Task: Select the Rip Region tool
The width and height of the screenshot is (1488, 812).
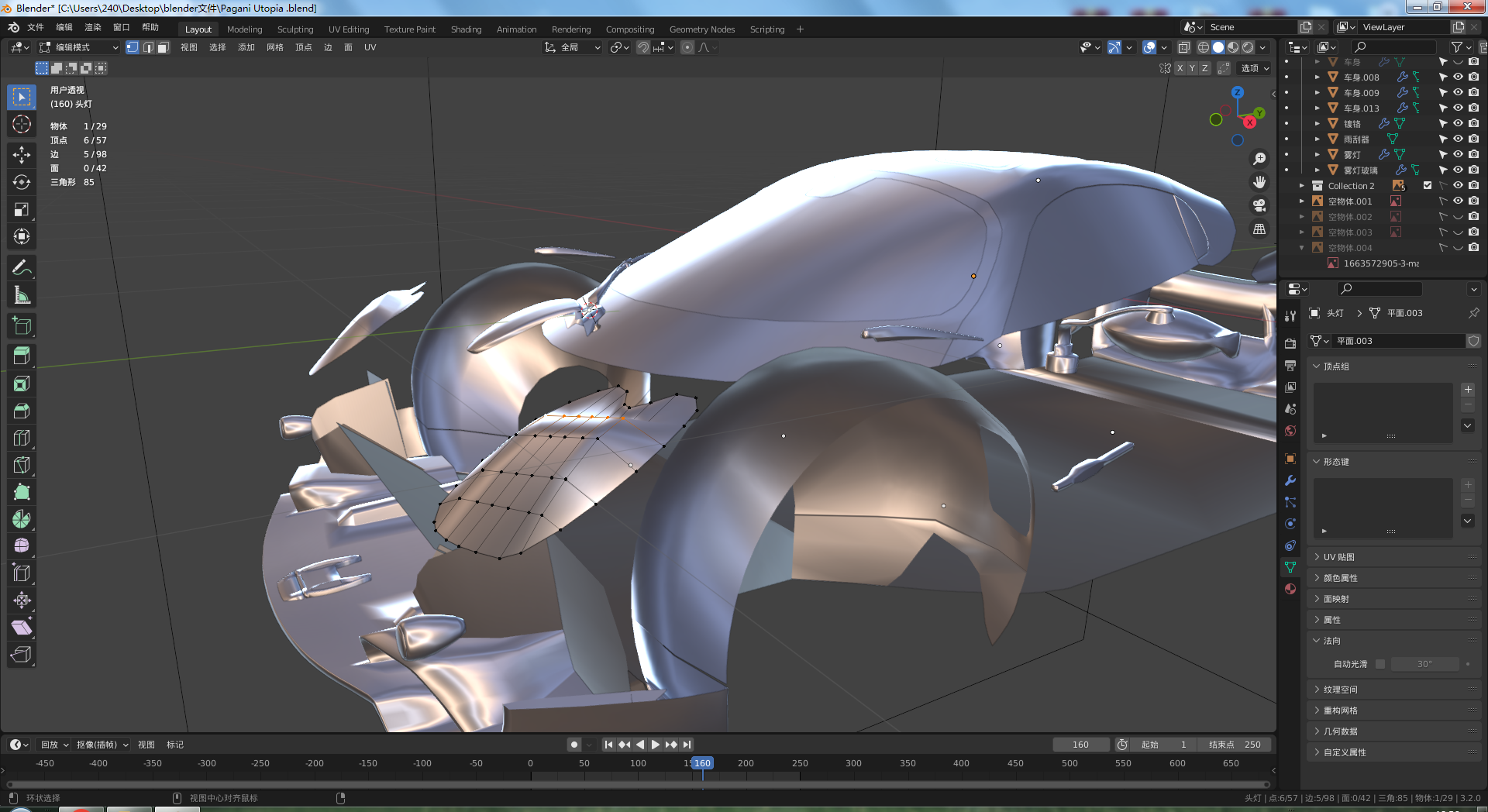Action: (x=22, y=655)
